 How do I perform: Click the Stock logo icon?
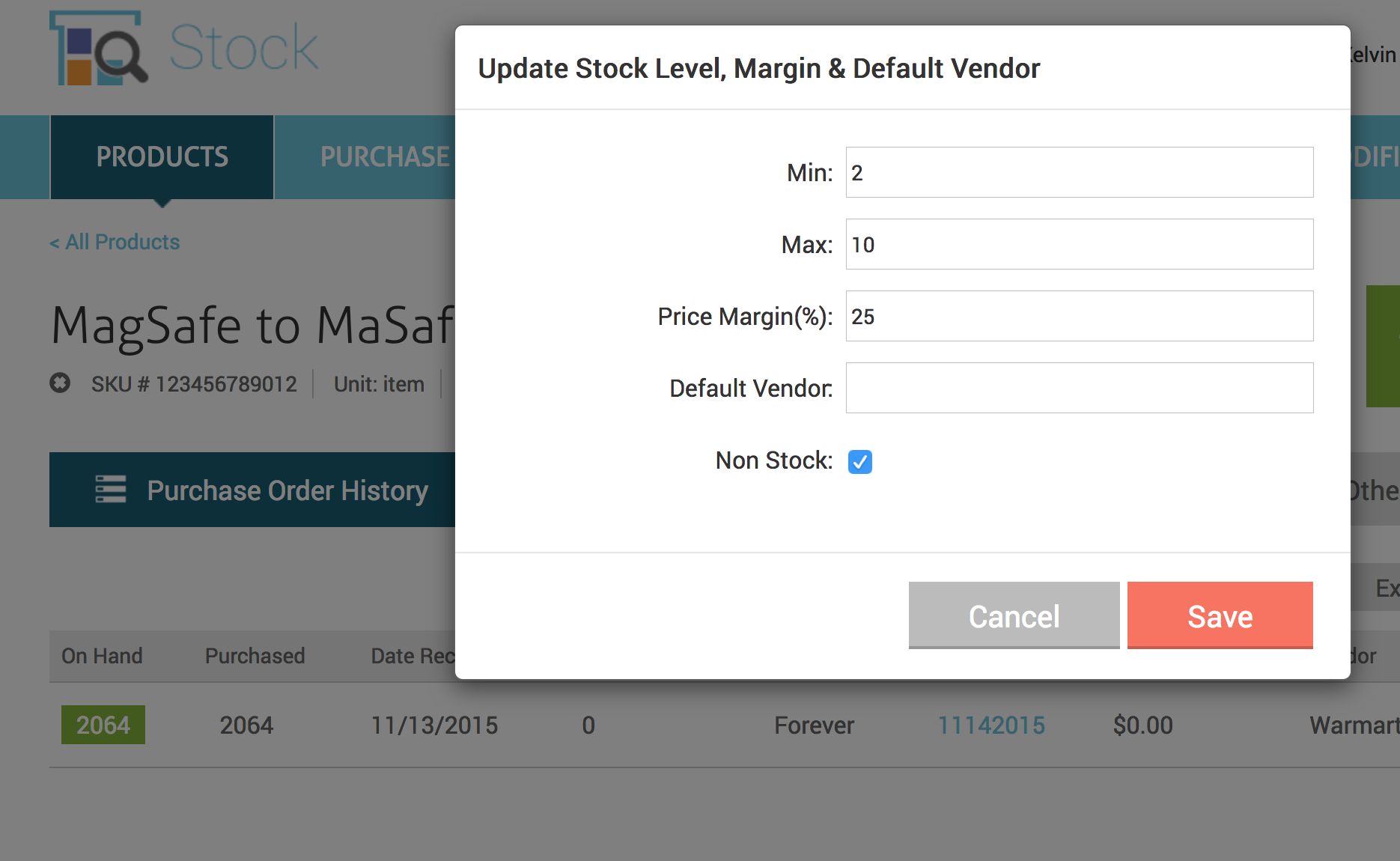[99, 48]
